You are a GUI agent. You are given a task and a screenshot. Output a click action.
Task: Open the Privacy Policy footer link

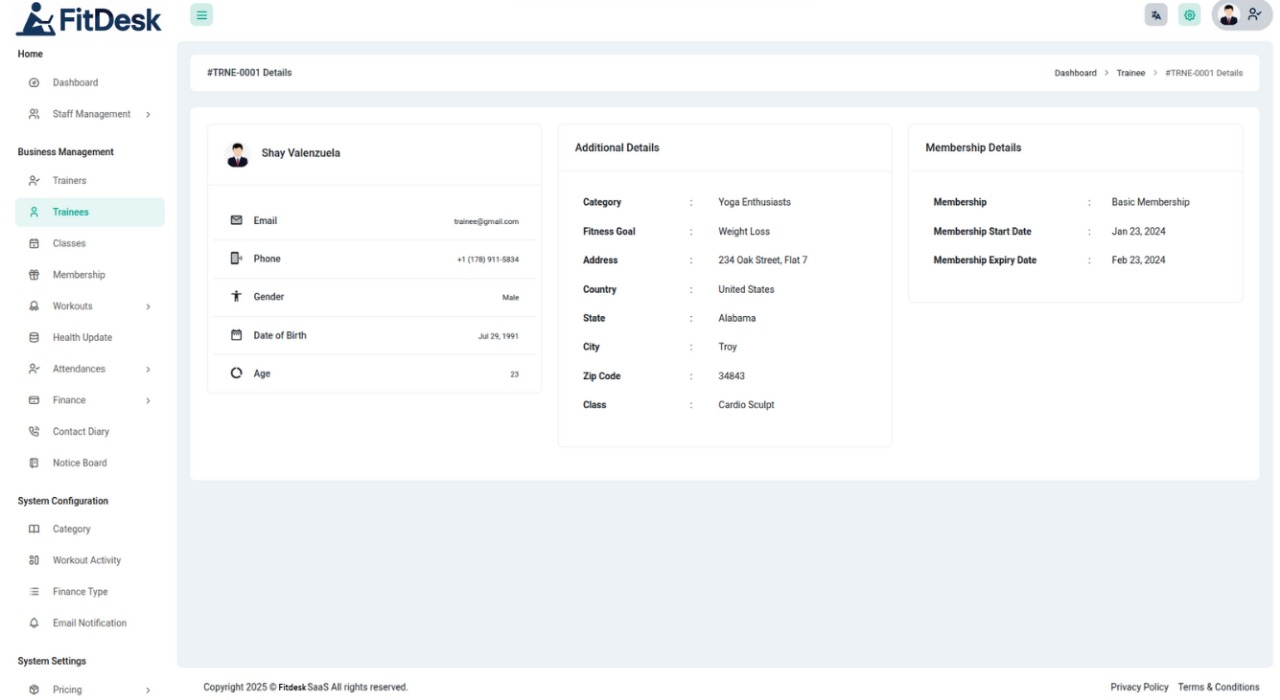(x=1139, y=687)
